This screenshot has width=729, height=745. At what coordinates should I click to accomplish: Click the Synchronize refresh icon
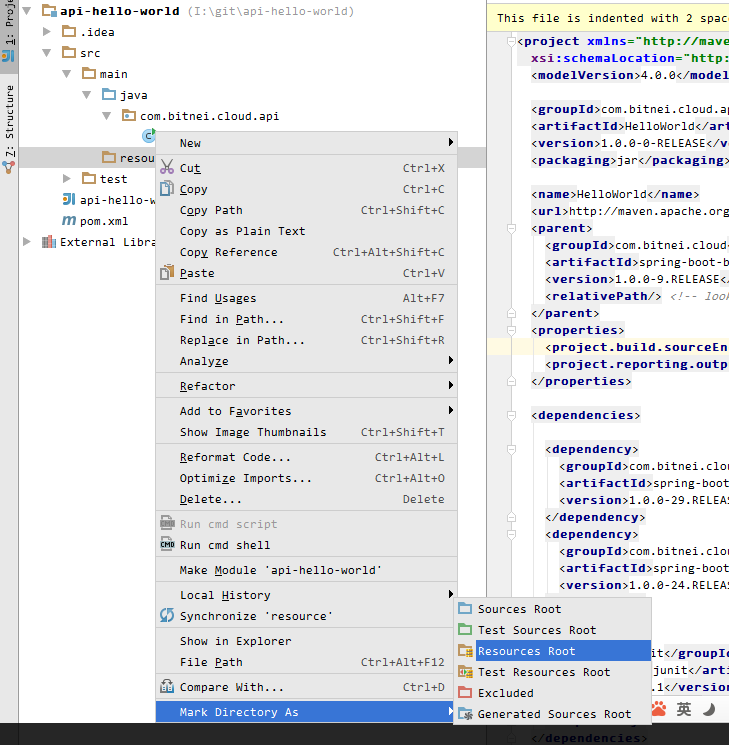167,615
